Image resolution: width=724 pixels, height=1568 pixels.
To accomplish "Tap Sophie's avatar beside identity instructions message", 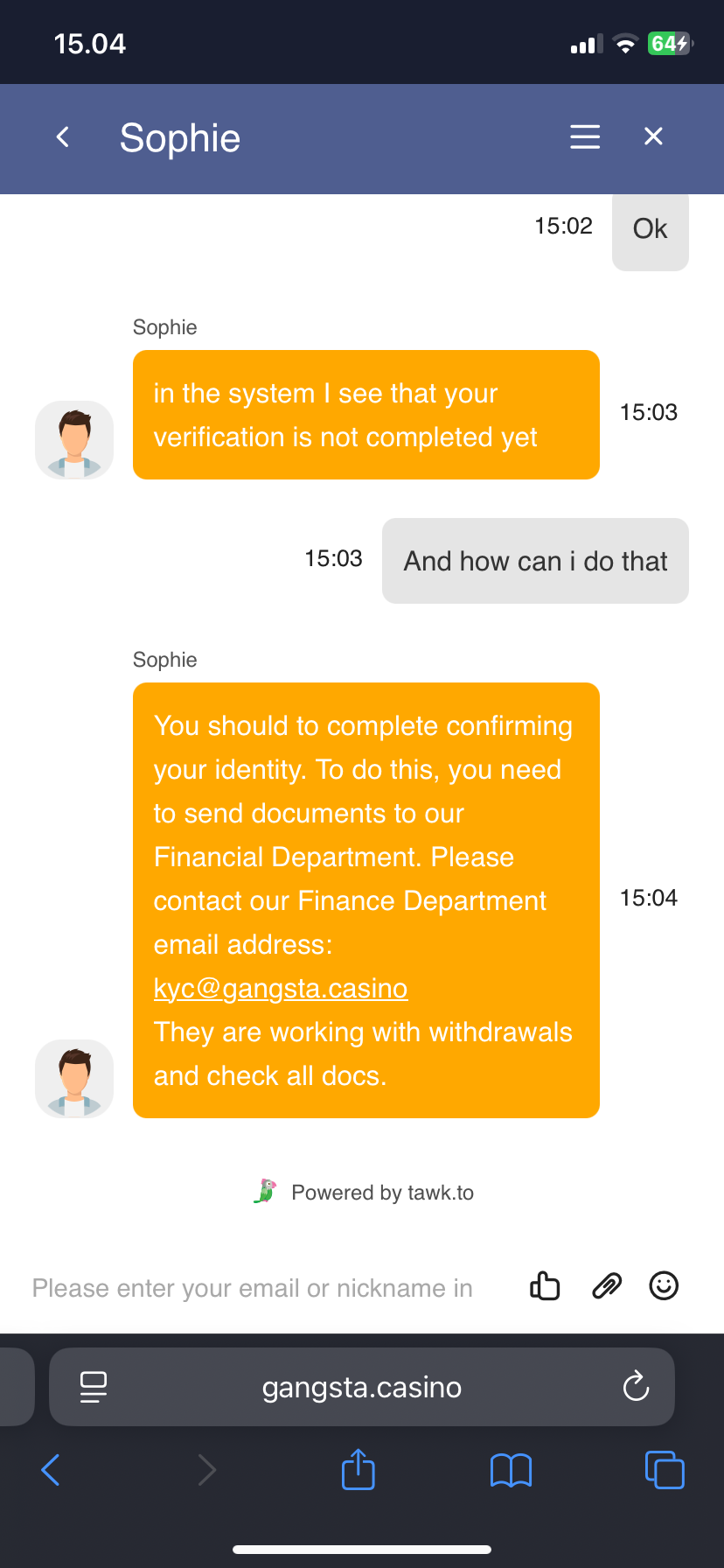I will click(74, 1079).
